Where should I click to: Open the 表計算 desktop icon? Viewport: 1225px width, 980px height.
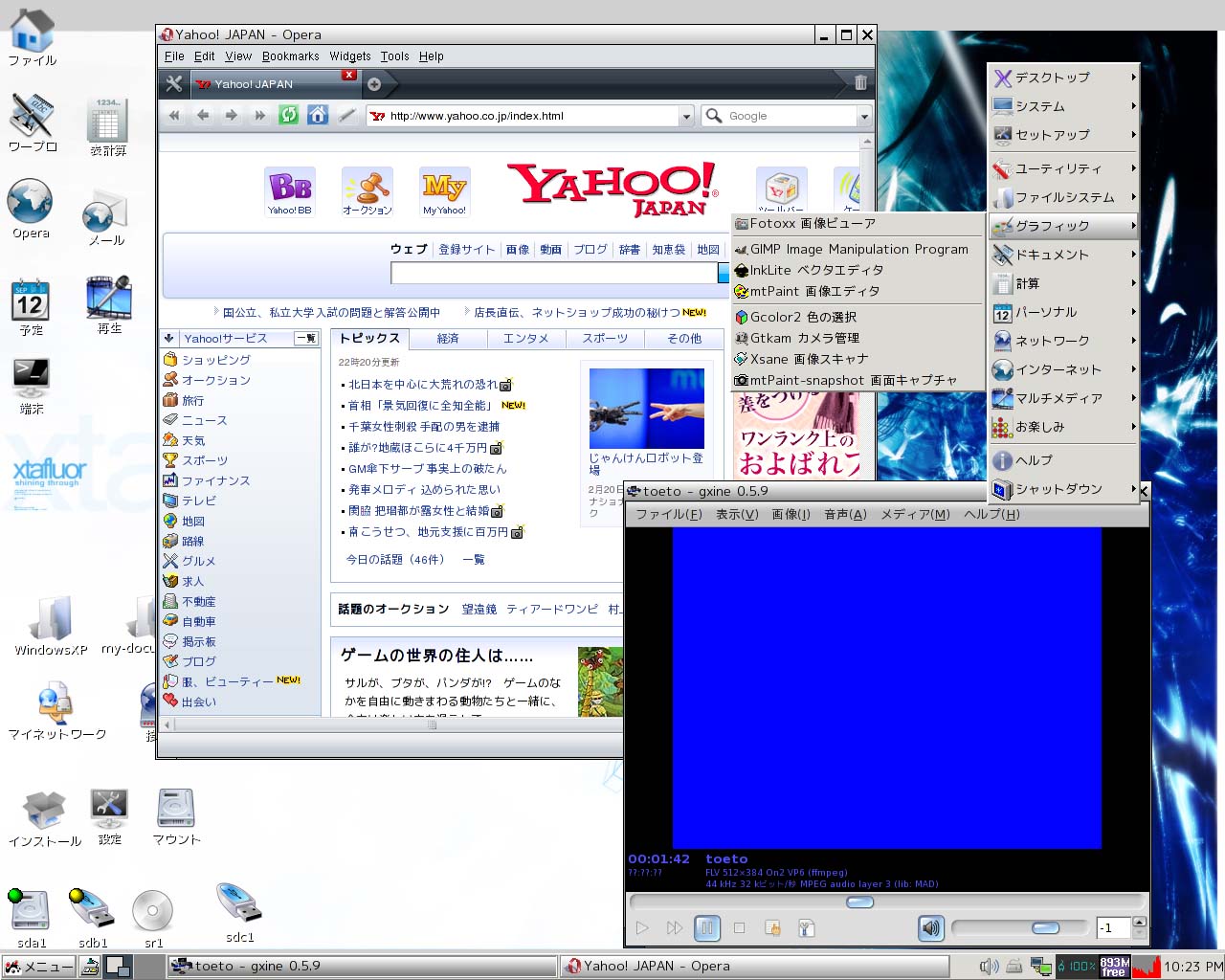[x=108, y=126]
